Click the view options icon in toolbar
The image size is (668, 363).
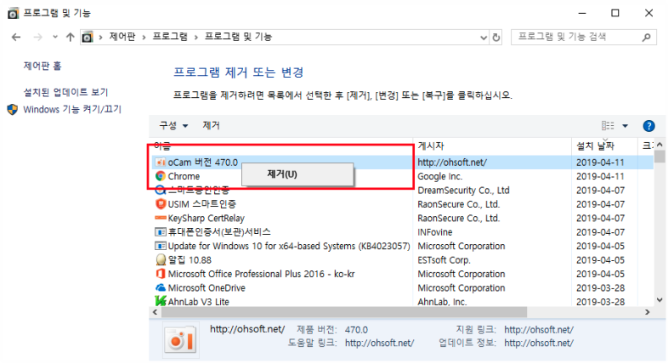(x=608, y=126)
